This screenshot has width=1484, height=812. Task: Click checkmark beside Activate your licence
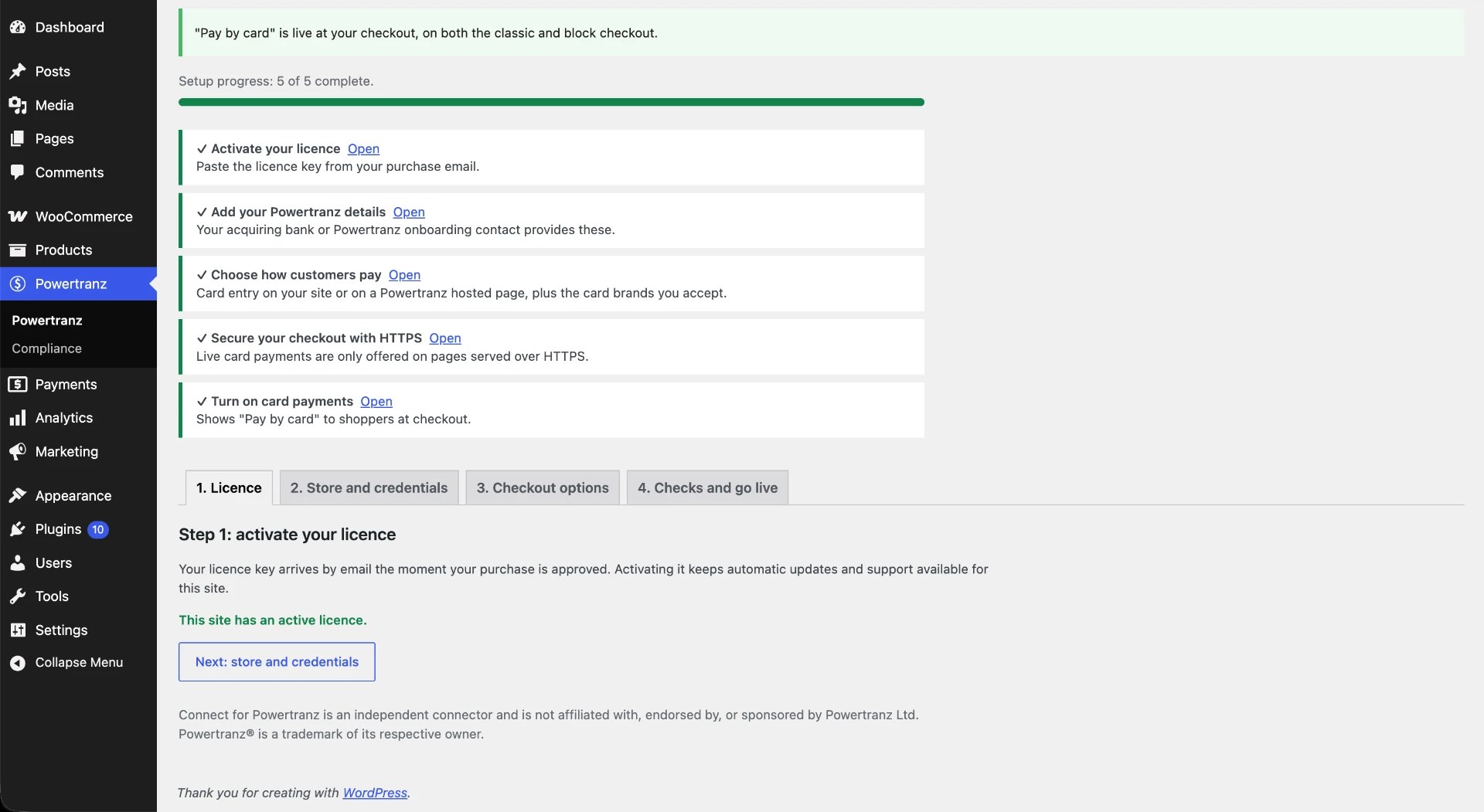click(x=202, y=148)
